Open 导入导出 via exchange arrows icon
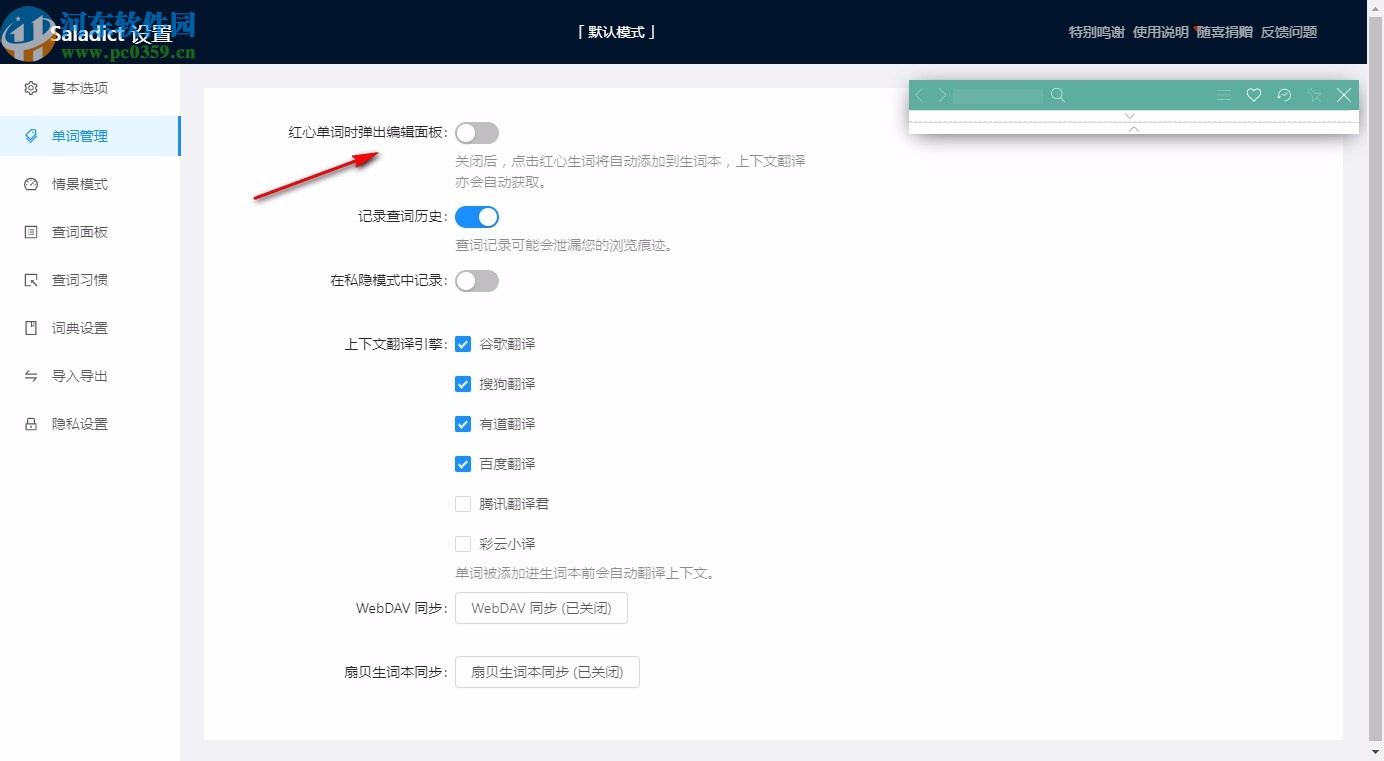The width and height of the screenshot is (1384, 761). coord(30,375)
